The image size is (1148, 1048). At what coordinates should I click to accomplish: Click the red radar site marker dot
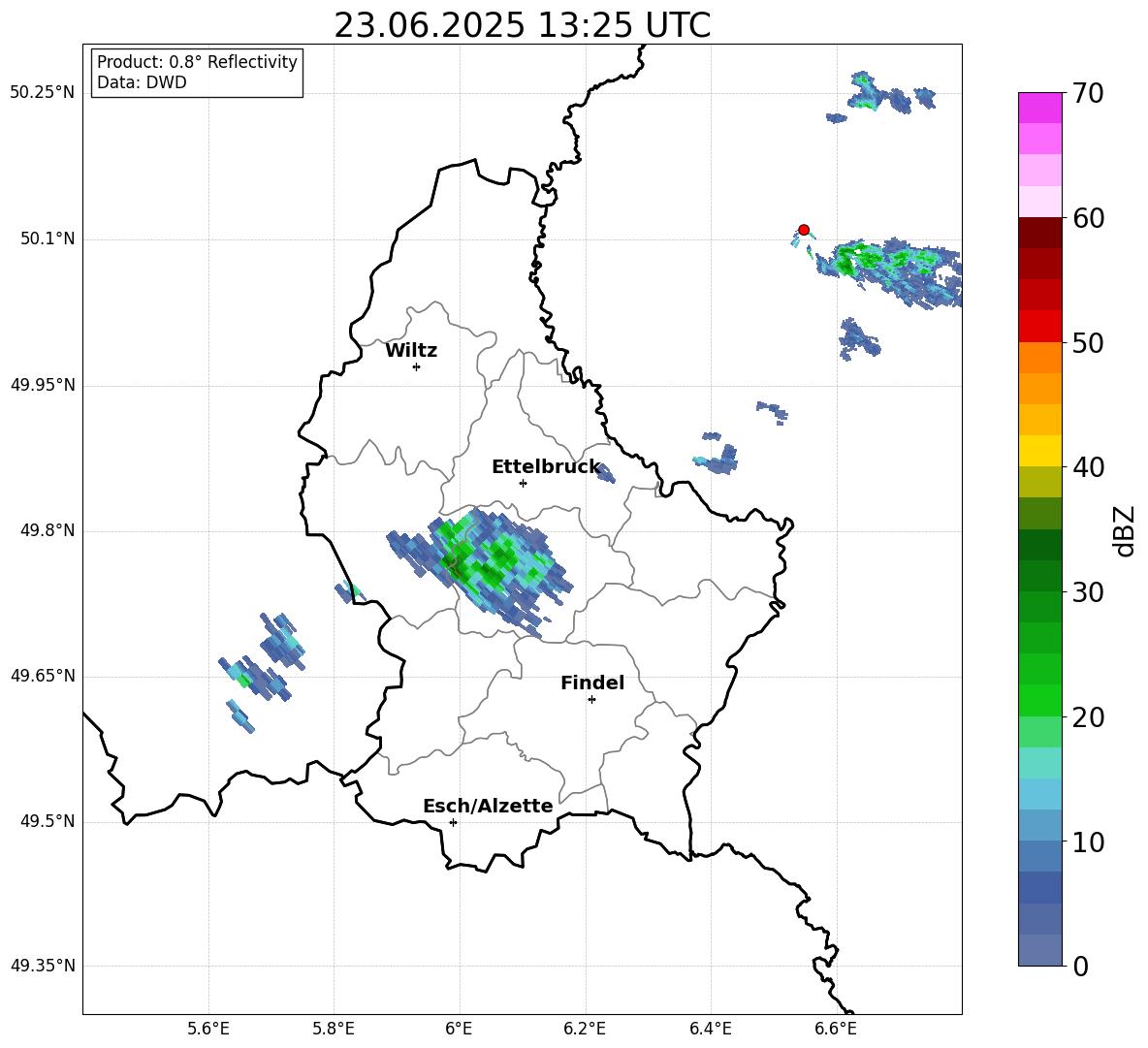(804, 230)
